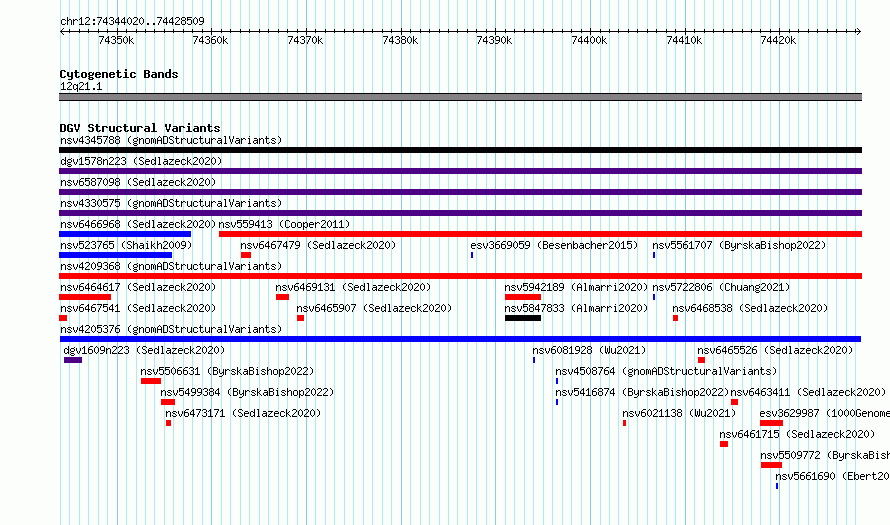This screenshot has height=525, width=890.
Task: Click nsv5509772 ByrskaBishop variant label
Action: point(825,455)
